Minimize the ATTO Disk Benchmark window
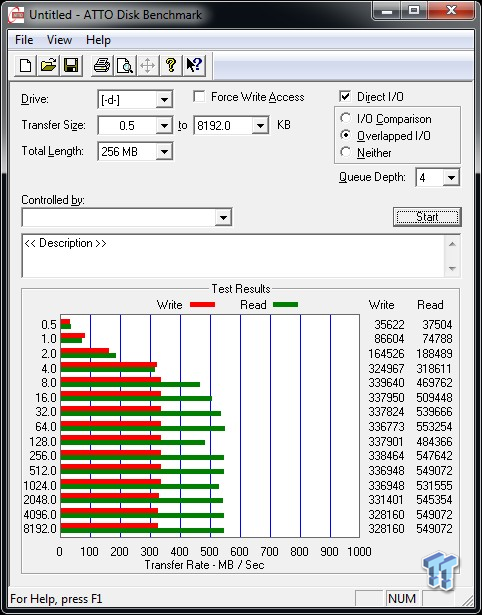The height and width of the screenshot is (615, 482). point(387,11)
